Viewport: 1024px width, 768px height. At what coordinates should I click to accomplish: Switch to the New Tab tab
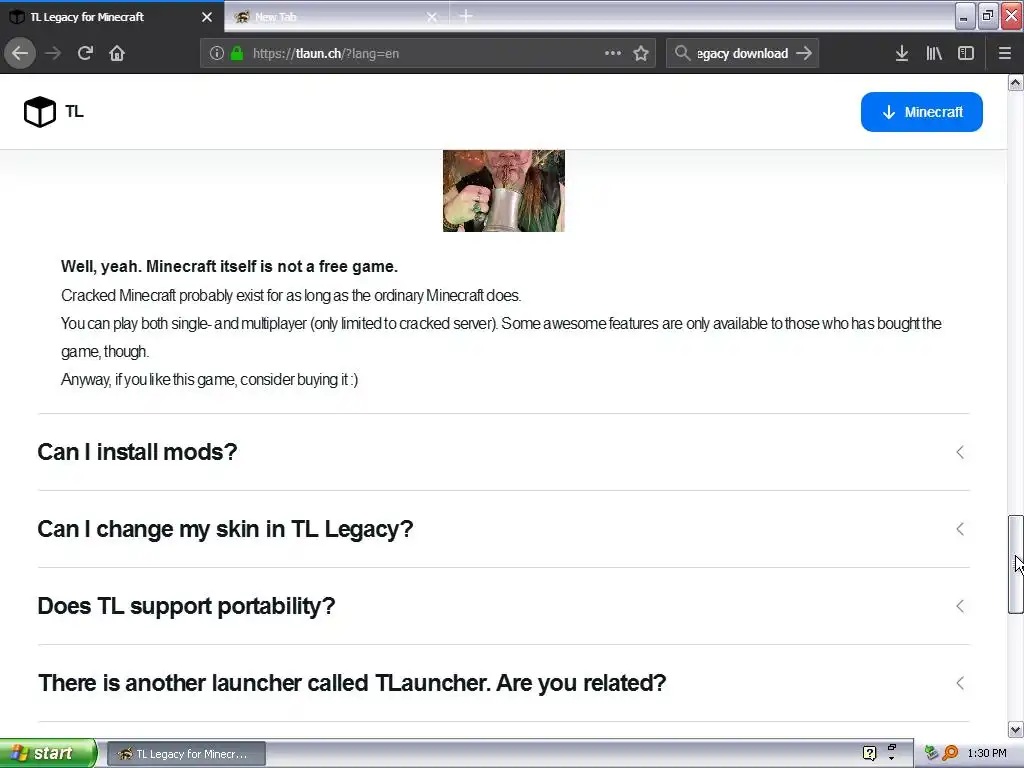[x=336, y=17]
